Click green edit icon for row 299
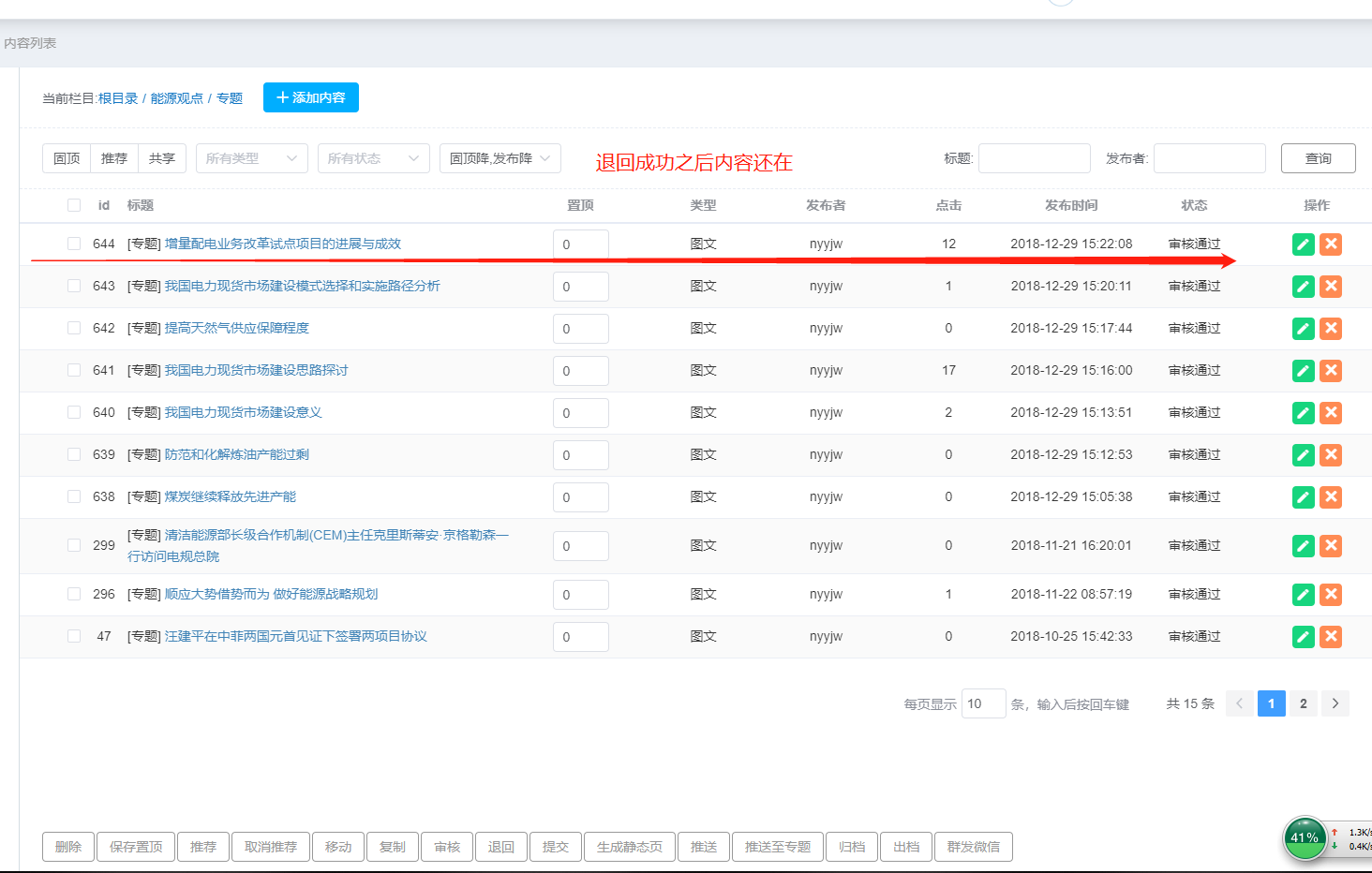The height and width of the screenshot is (873, 1372). click(1303, 546)
